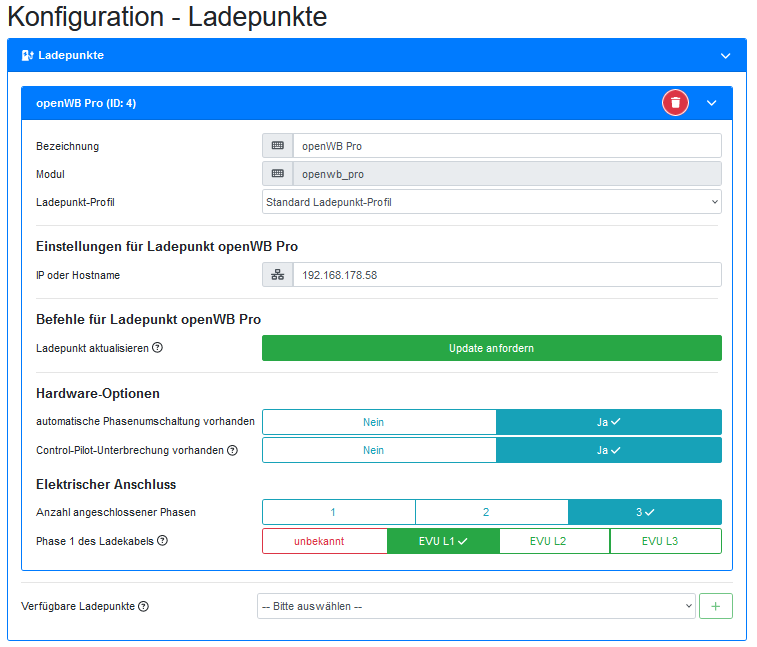This screenshot has height=647, width=757.
Task: Click keyboard icon next to Bezeichnung field
Action: pos(278,146)
